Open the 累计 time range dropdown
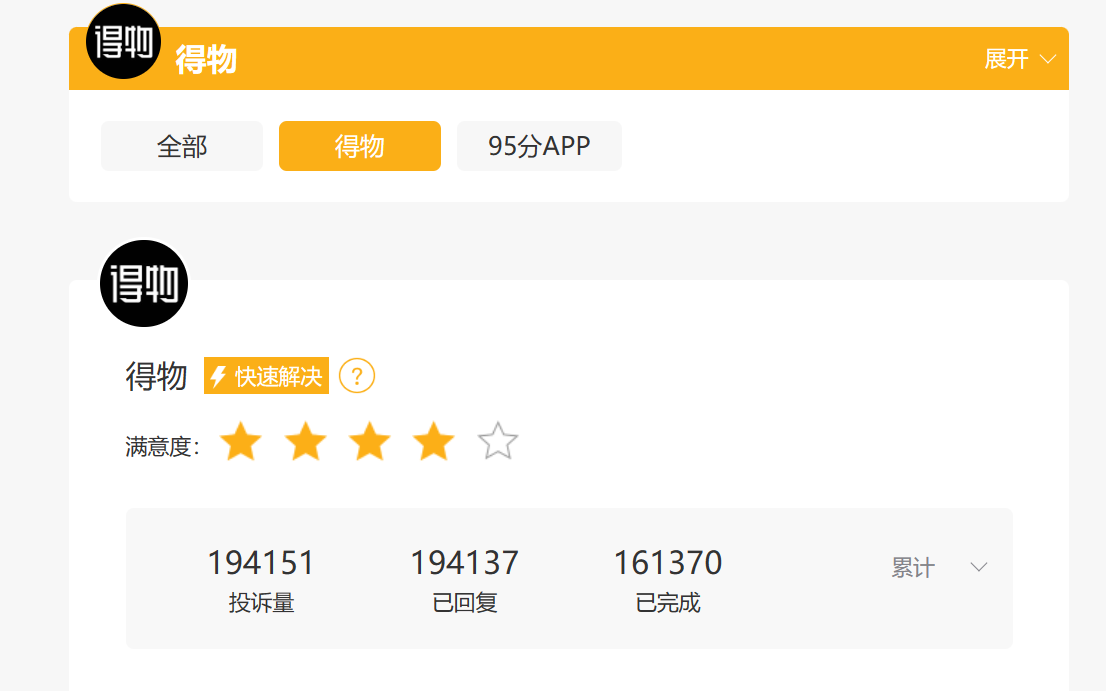The width and height of the screenshot is (1106, 691). pos(938,567)
